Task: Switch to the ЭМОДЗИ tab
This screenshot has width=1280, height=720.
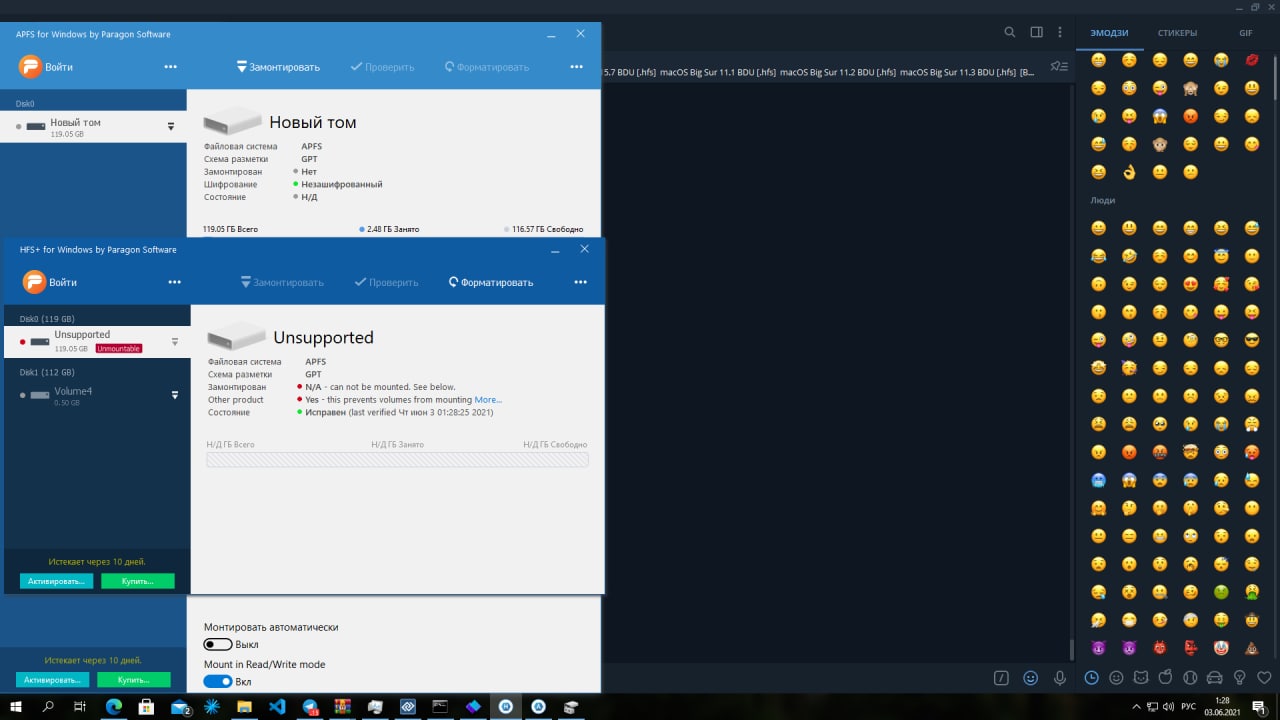Action: pyautogui.click(x=1109, y=33)
